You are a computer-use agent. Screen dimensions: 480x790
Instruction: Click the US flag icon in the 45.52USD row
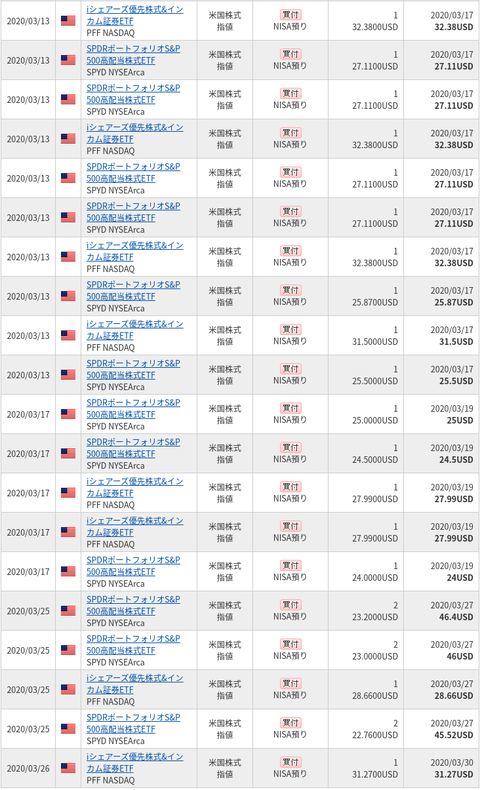(x=68, y=728)
